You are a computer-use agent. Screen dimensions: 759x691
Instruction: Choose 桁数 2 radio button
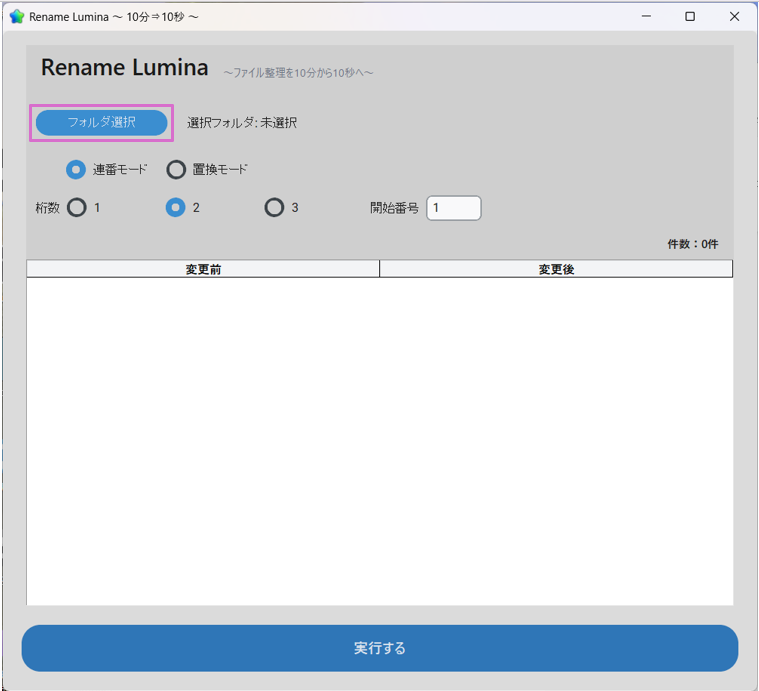175,208
